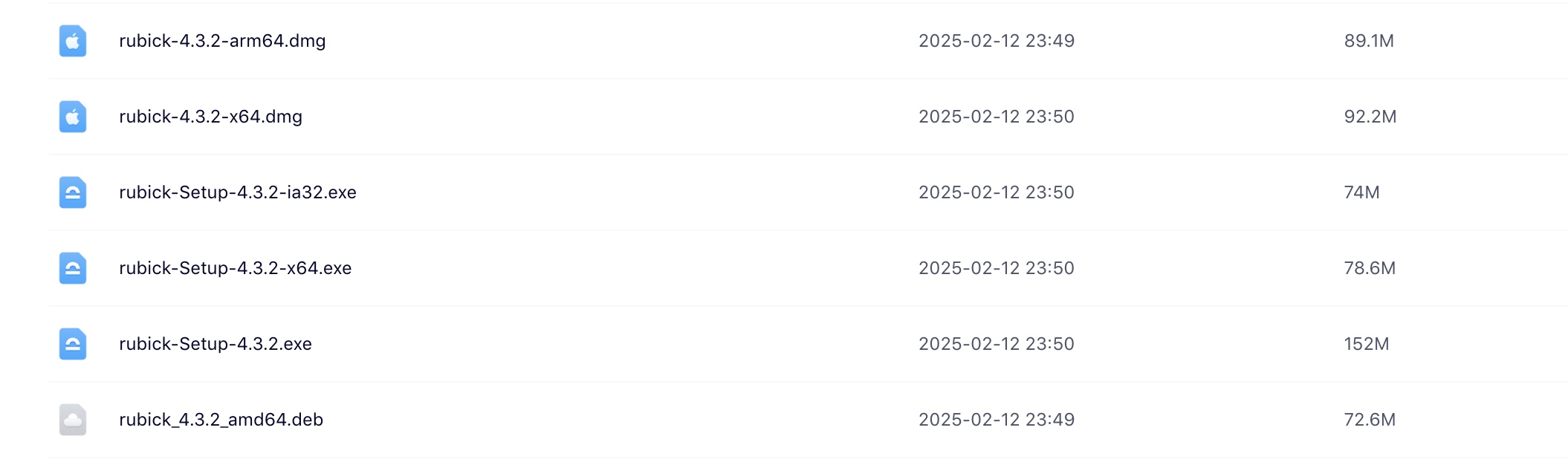The width and height of the screenshot is (1568, 465).
Task: Open rubick-Setup-4.3.2-x64.exe entry
Action: (x=235, y=268)
